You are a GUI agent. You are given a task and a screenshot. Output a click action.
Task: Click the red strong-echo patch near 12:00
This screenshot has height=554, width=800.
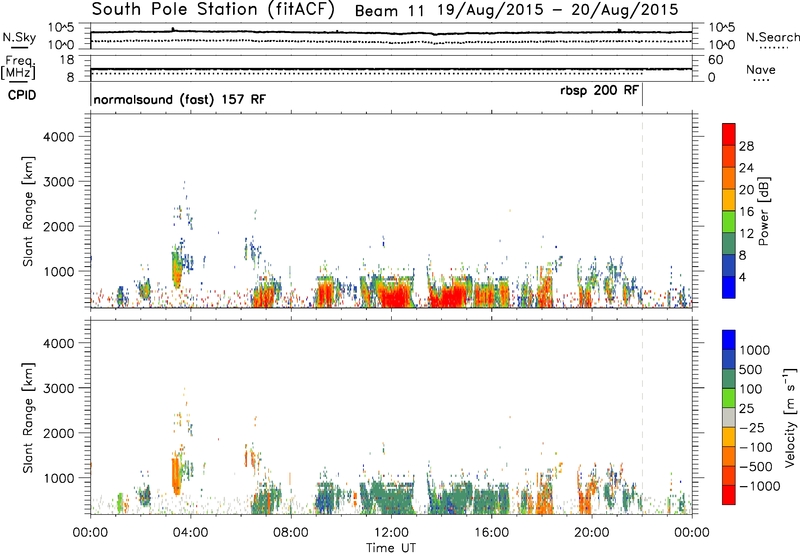395,297
